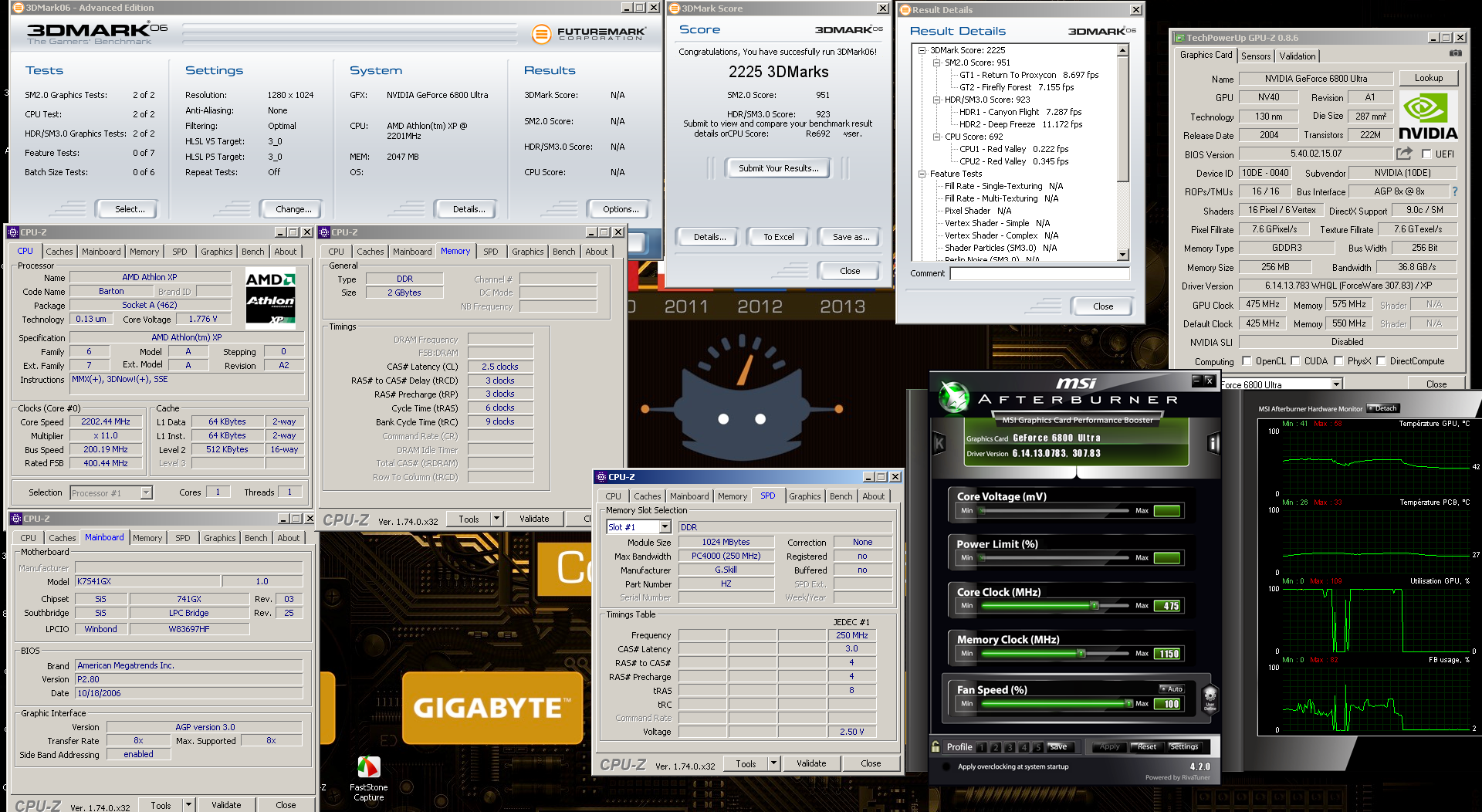
Task: Click the CPU-Z mainboard window title icon
Action: point(16,519)
